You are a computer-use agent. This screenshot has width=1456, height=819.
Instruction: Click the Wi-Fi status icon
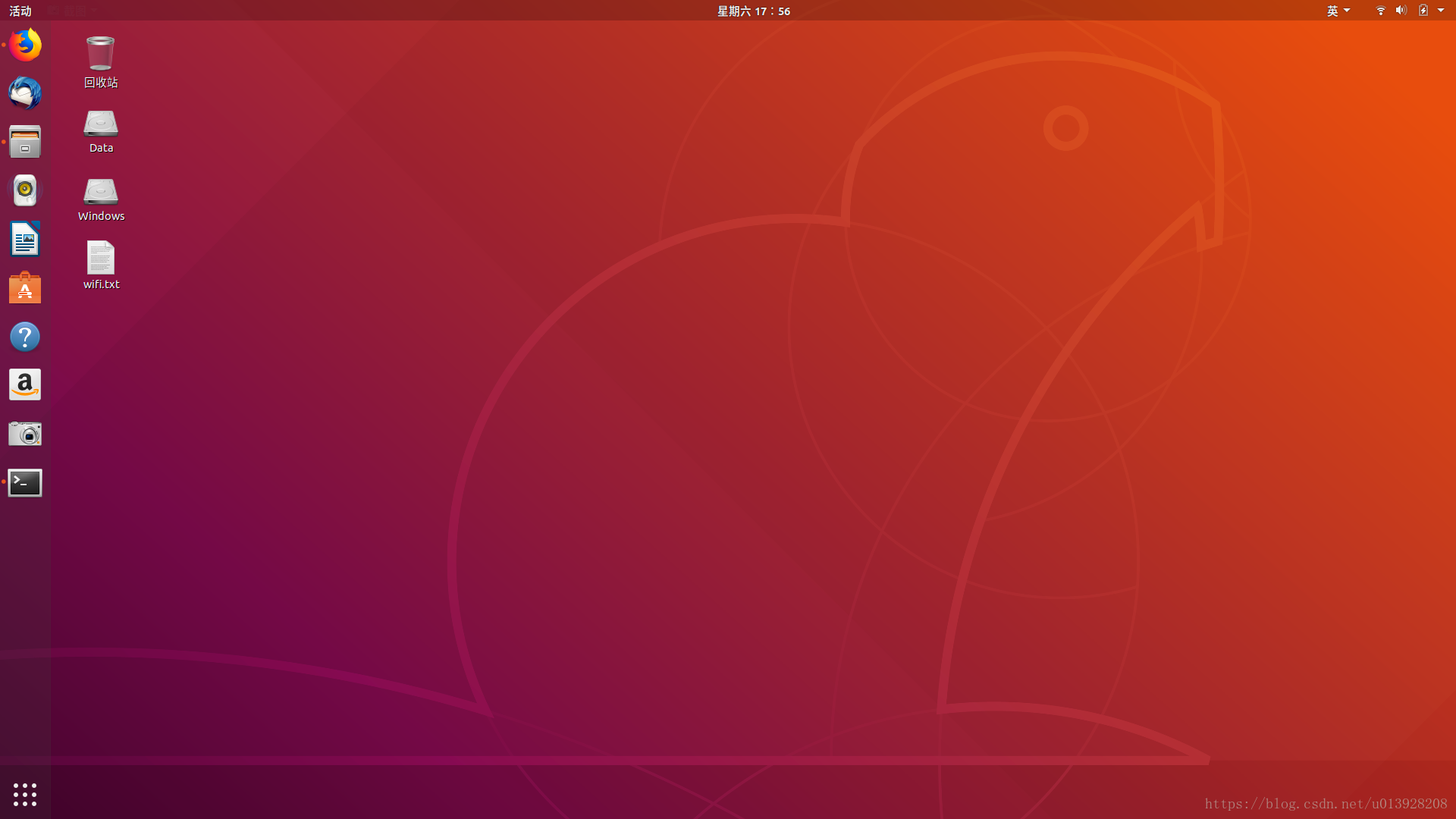1380,11
